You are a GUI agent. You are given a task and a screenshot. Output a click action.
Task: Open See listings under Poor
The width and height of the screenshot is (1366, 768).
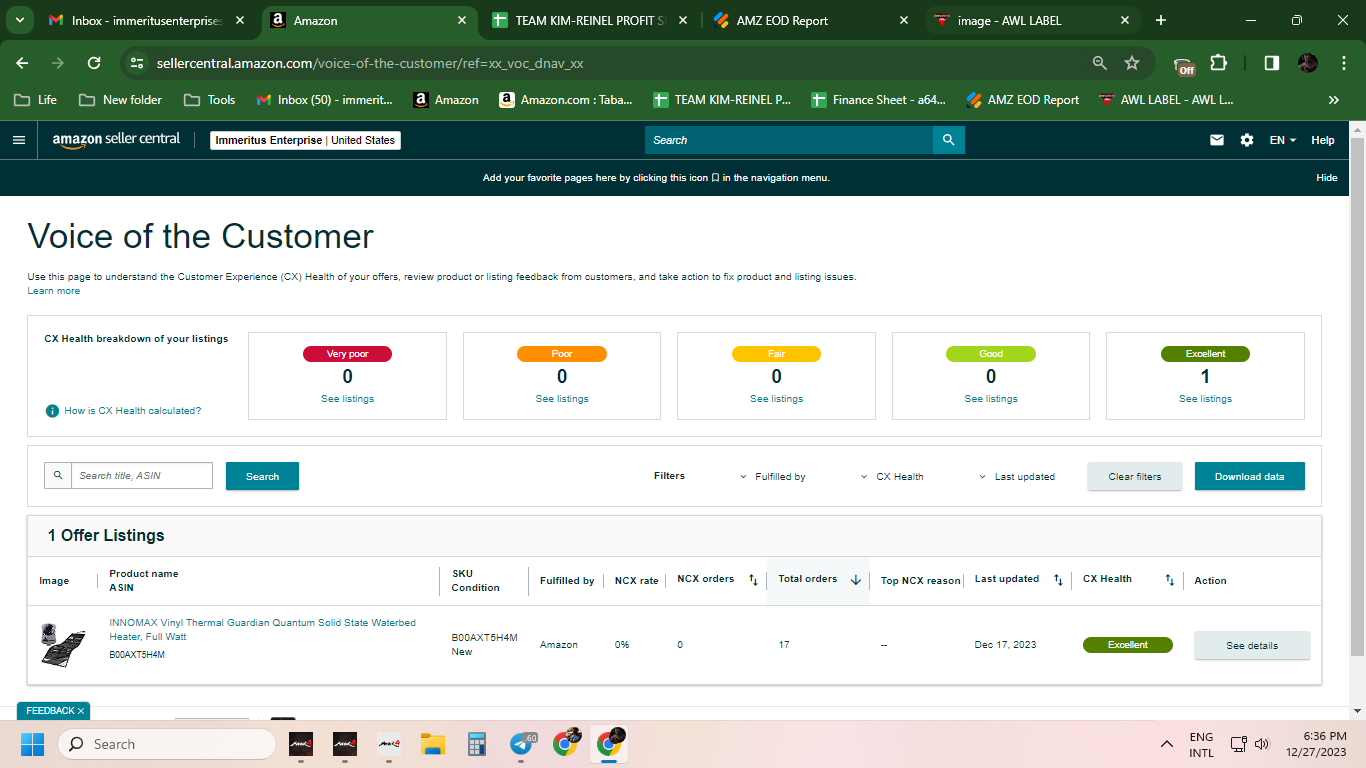coord(562,399)
